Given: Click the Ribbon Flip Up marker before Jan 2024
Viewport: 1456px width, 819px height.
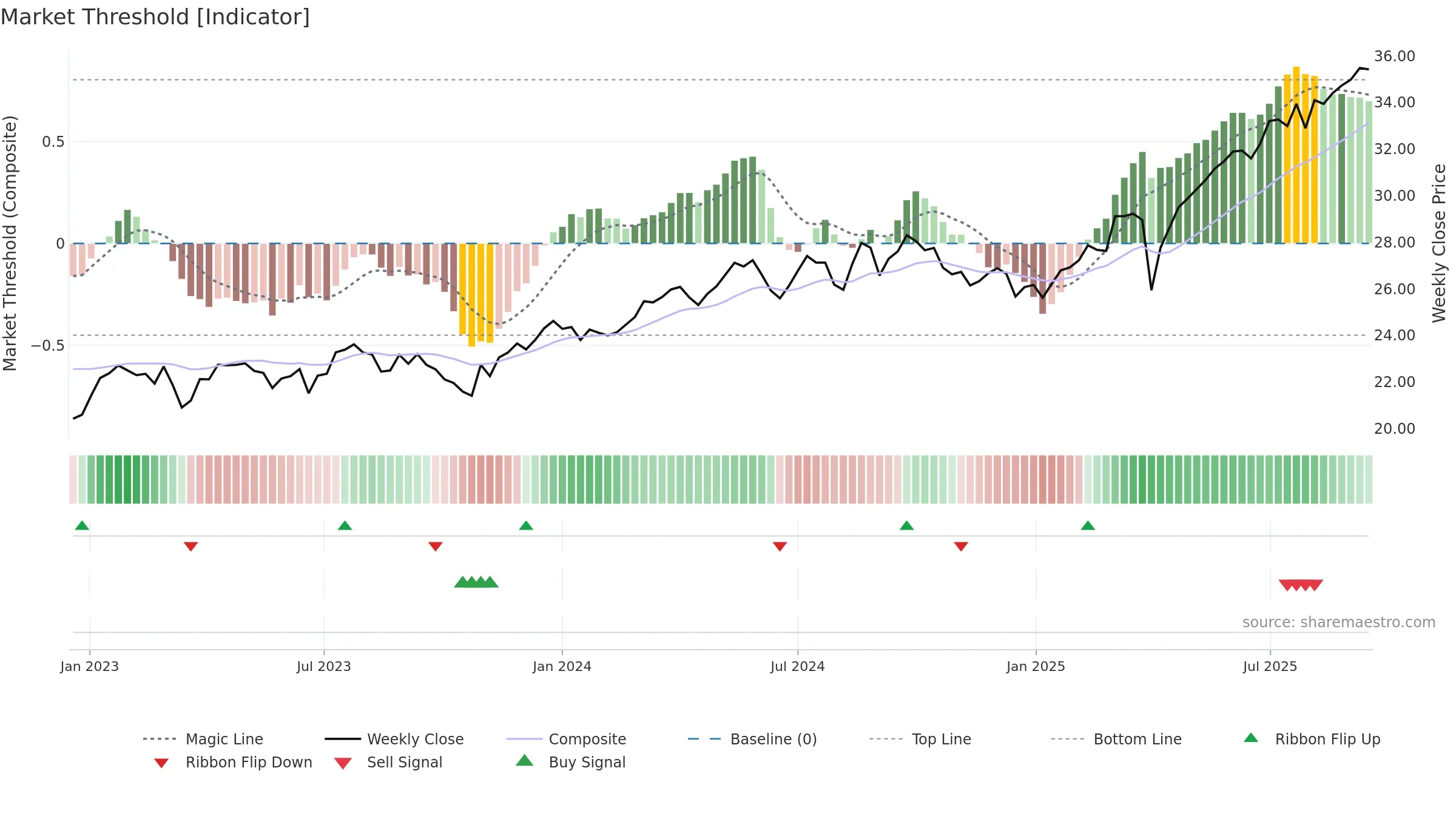Looking at the screenshot, I should pyautogui.click(x=526, y=525).
